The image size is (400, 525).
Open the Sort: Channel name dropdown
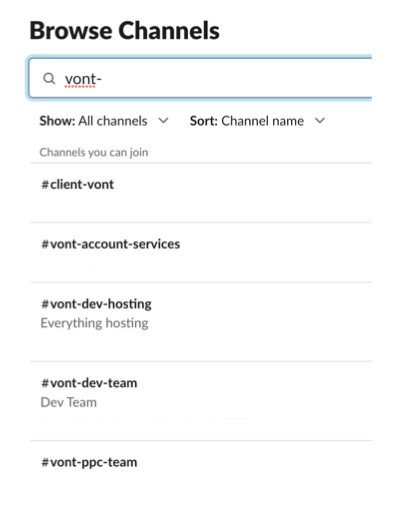click(x=257, y=121)
